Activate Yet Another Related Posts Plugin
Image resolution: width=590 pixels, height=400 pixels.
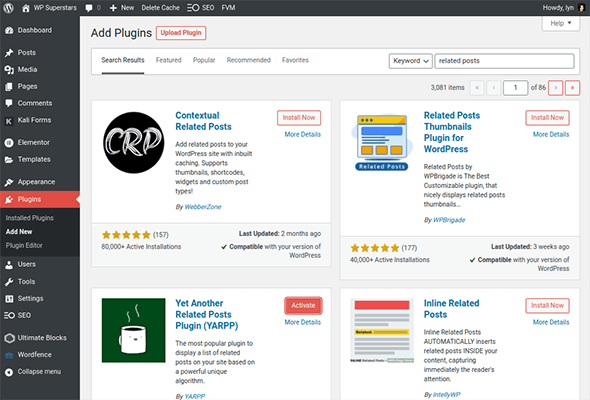pos(303,306)
